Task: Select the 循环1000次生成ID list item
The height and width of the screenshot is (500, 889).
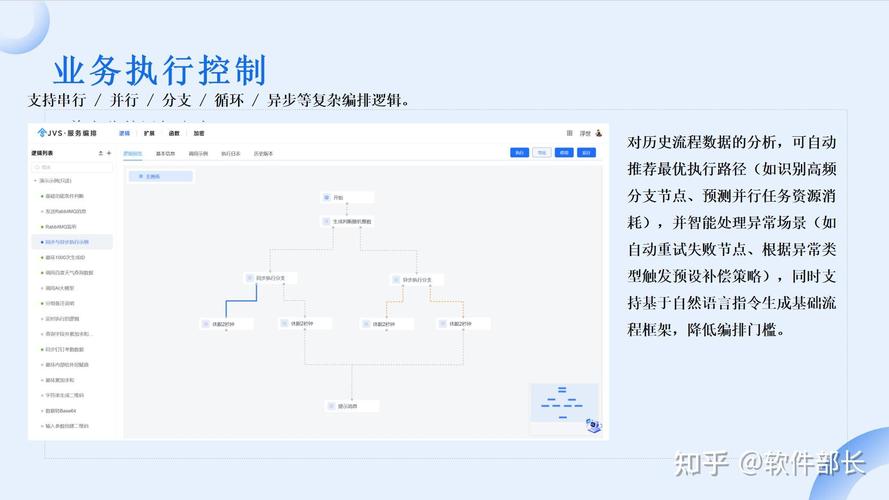Action: click(65, 257)
